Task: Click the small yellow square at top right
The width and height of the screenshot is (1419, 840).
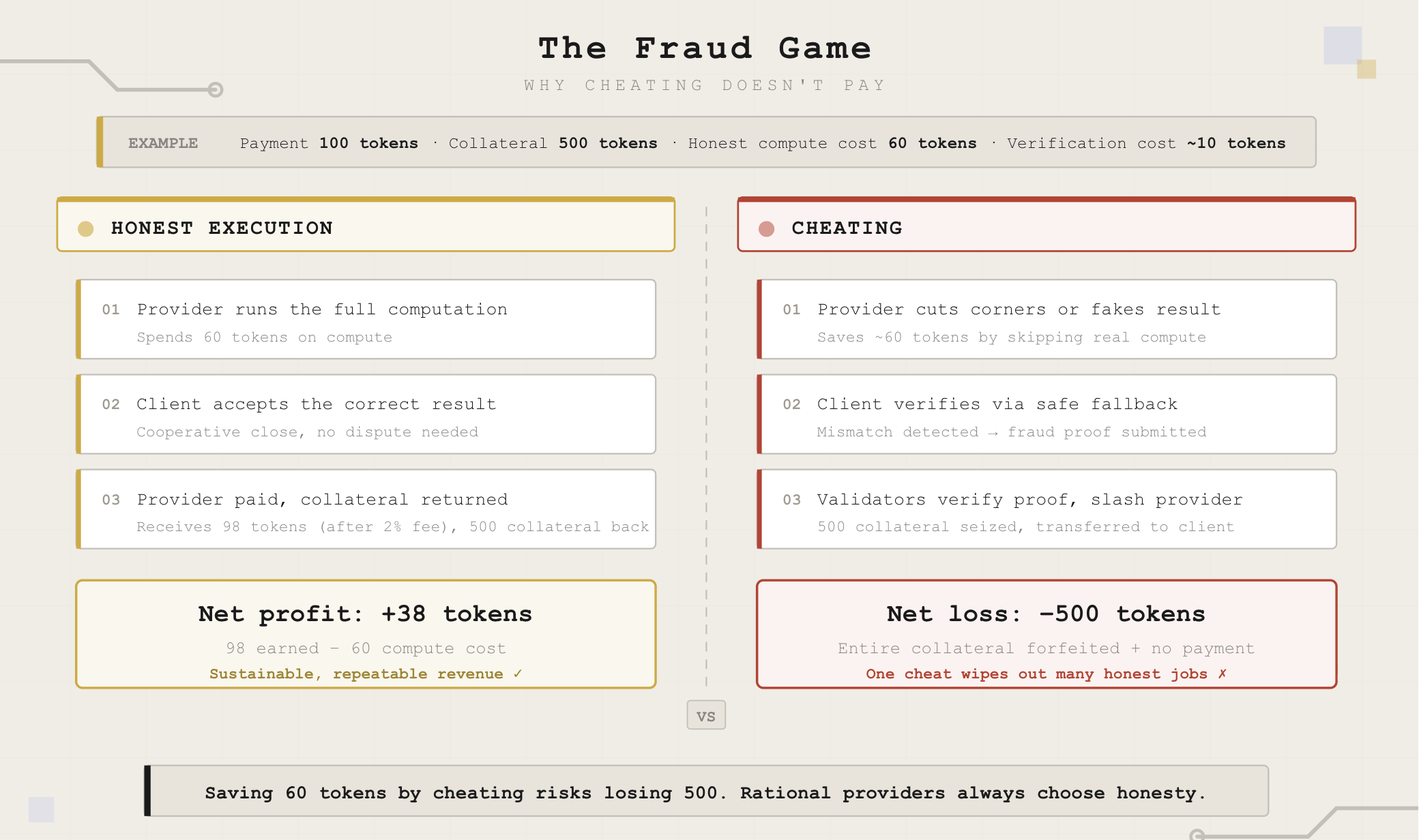Action: 1366,69
